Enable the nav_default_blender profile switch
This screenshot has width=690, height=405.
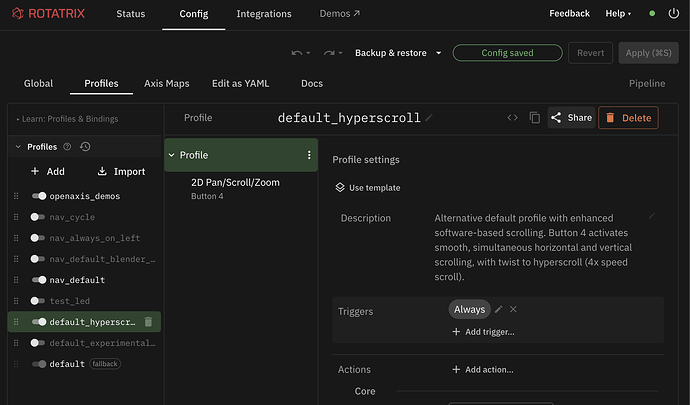[x=37, y=259]
